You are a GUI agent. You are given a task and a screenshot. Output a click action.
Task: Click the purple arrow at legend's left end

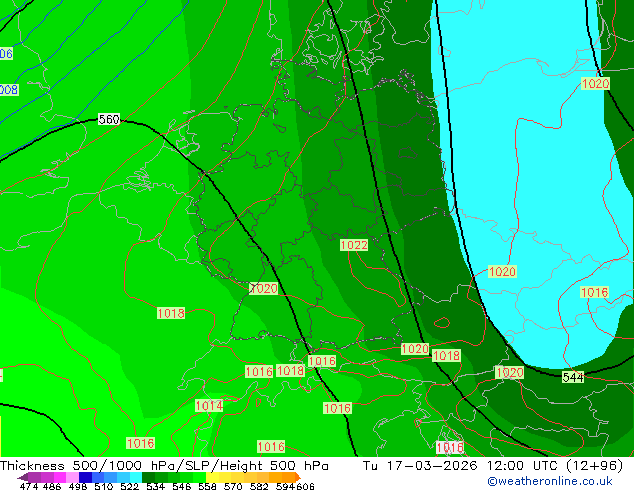(23, 477)
